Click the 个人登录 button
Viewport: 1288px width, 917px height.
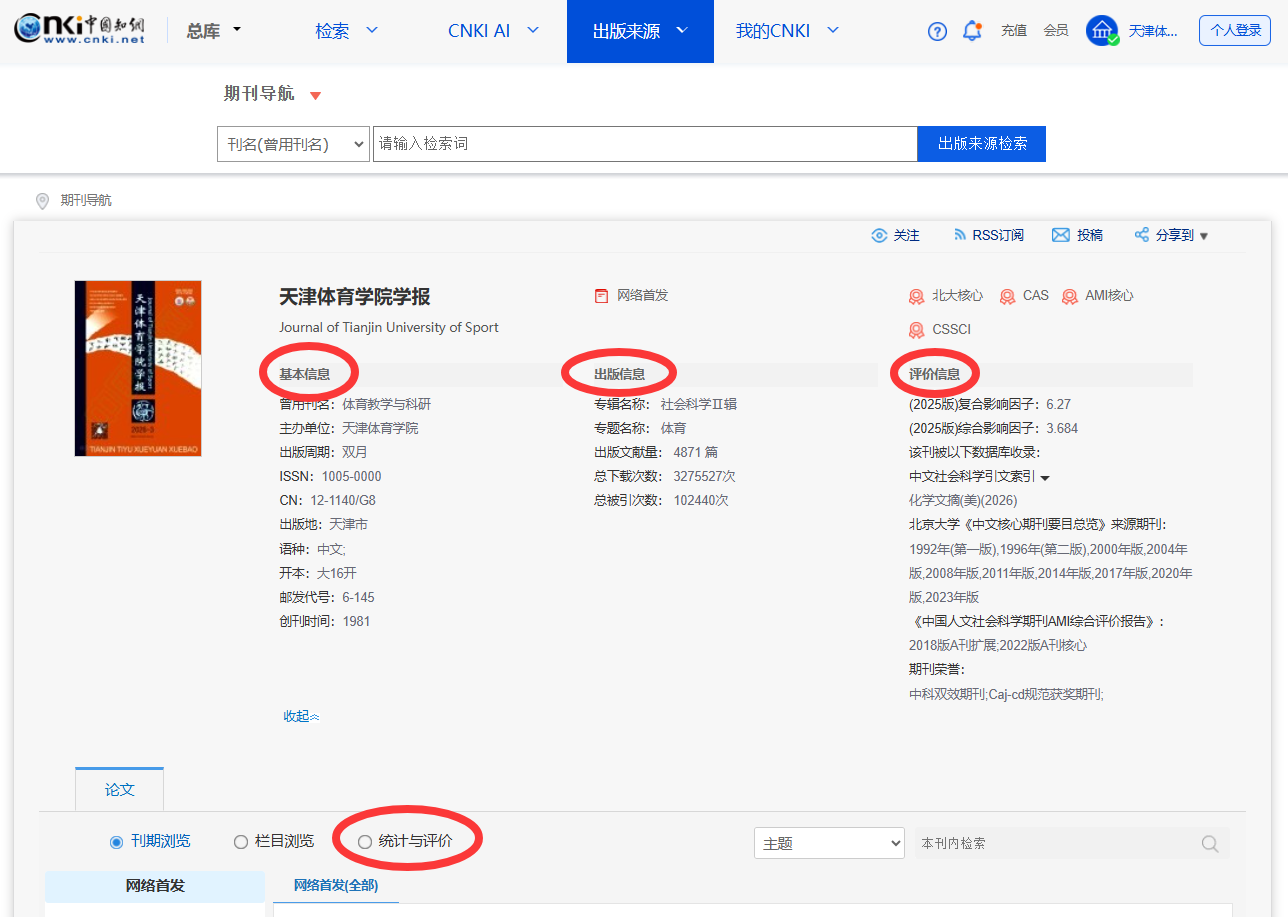pos(1235,31)
